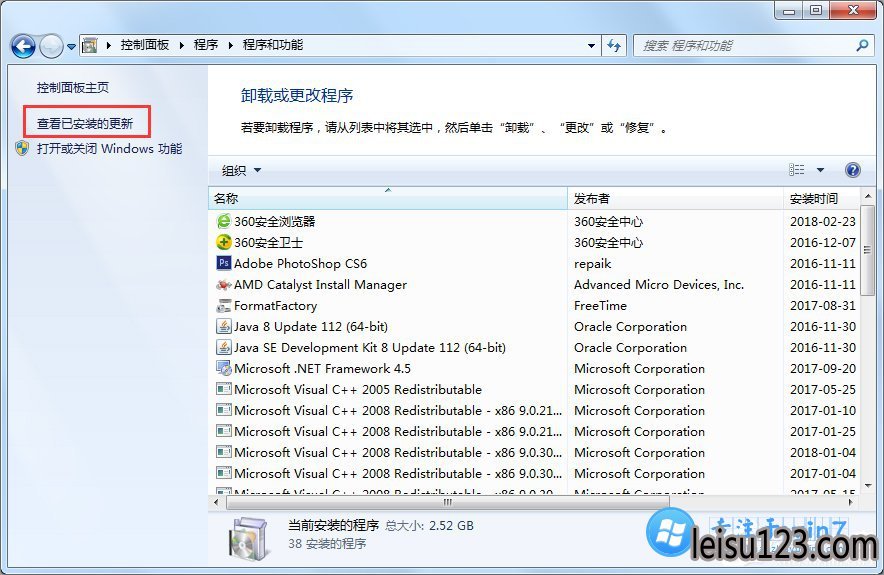Expand arrow after 程序 breadcrumb
This screenshot has height=575, width=884.
231,46
